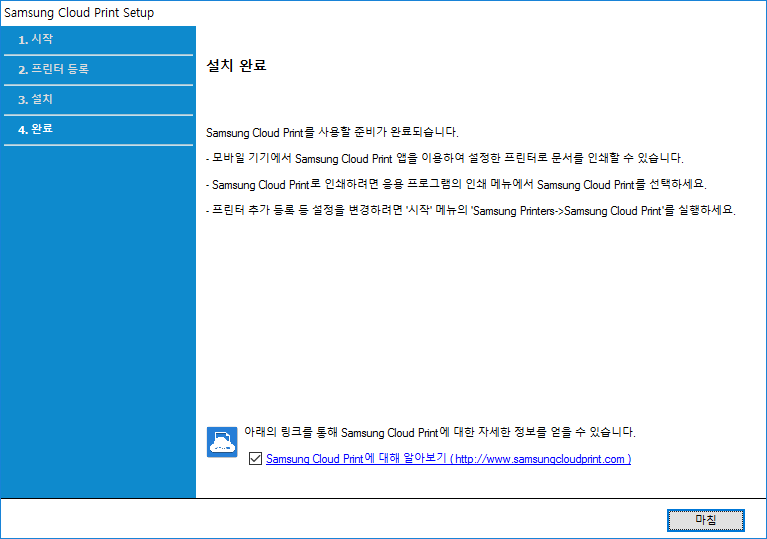767x539 pixels.
Task: Click the 'Samsung Cloud Print를 사용할 준비가' line
Action: coord(332,132)
